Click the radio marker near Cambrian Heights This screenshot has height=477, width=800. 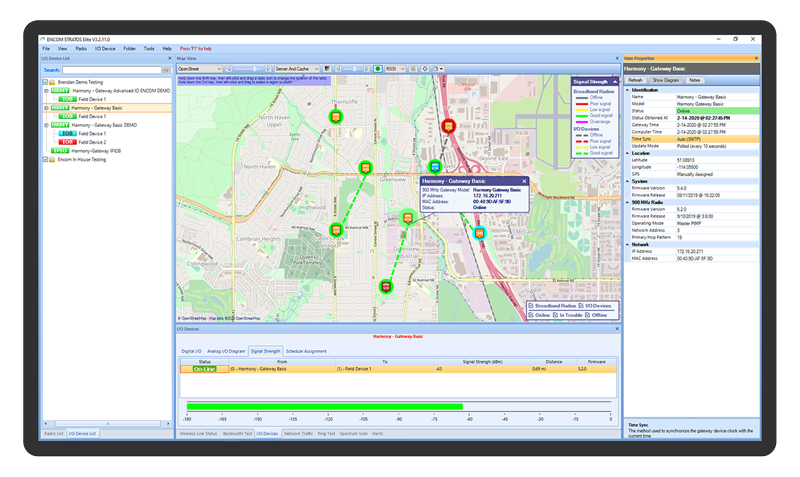point(336,230)
